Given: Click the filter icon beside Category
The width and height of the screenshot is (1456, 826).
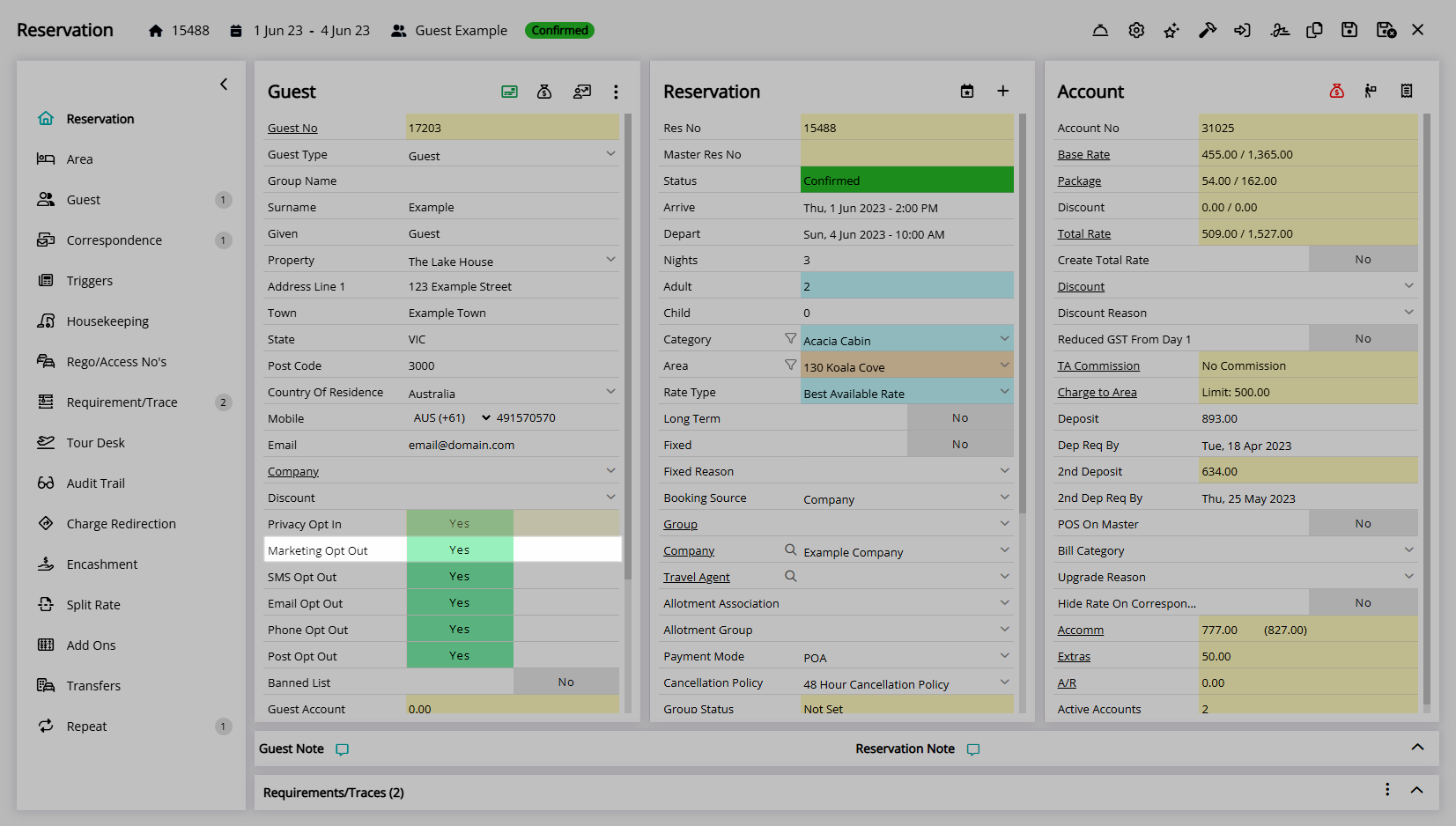Looking at the screenshot, I should 791,338.
